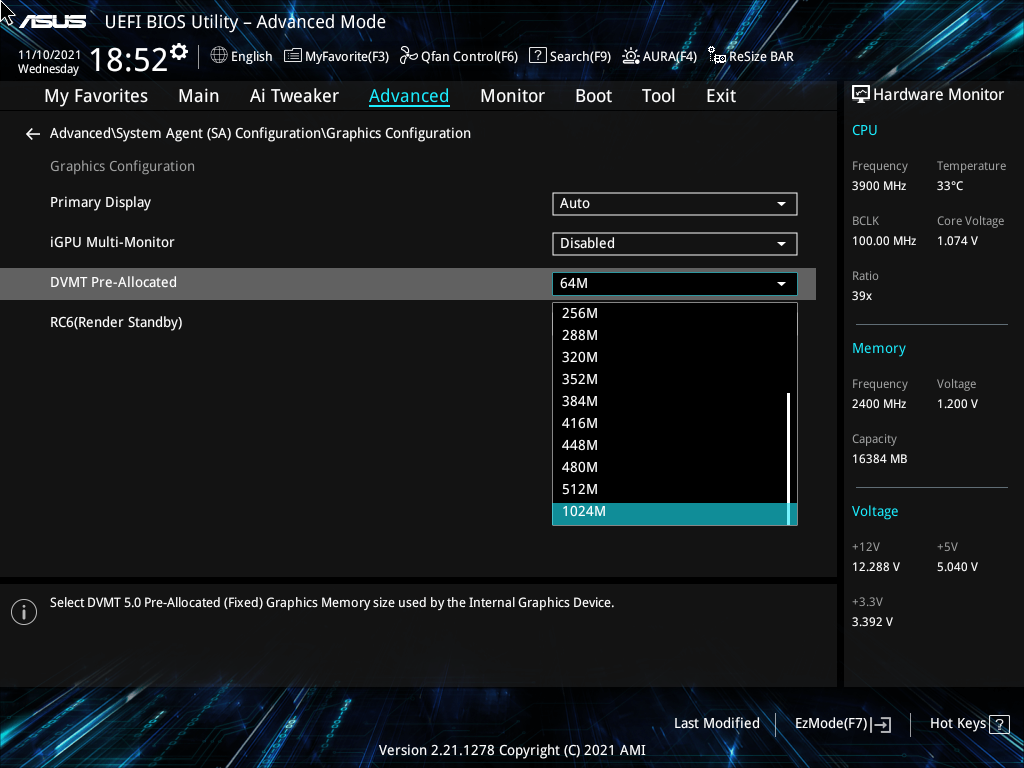Click the DVMT list scrollbar thumb
Viewport: 1024px width, 768px height.
coord(789,458)
